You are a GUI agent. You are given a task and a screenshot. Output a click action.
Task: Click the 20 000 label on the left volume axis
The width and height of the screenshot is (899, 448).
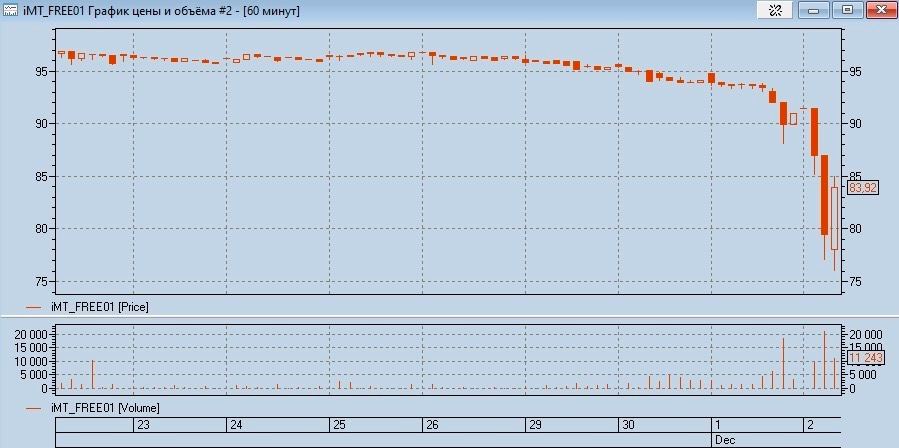29,334
